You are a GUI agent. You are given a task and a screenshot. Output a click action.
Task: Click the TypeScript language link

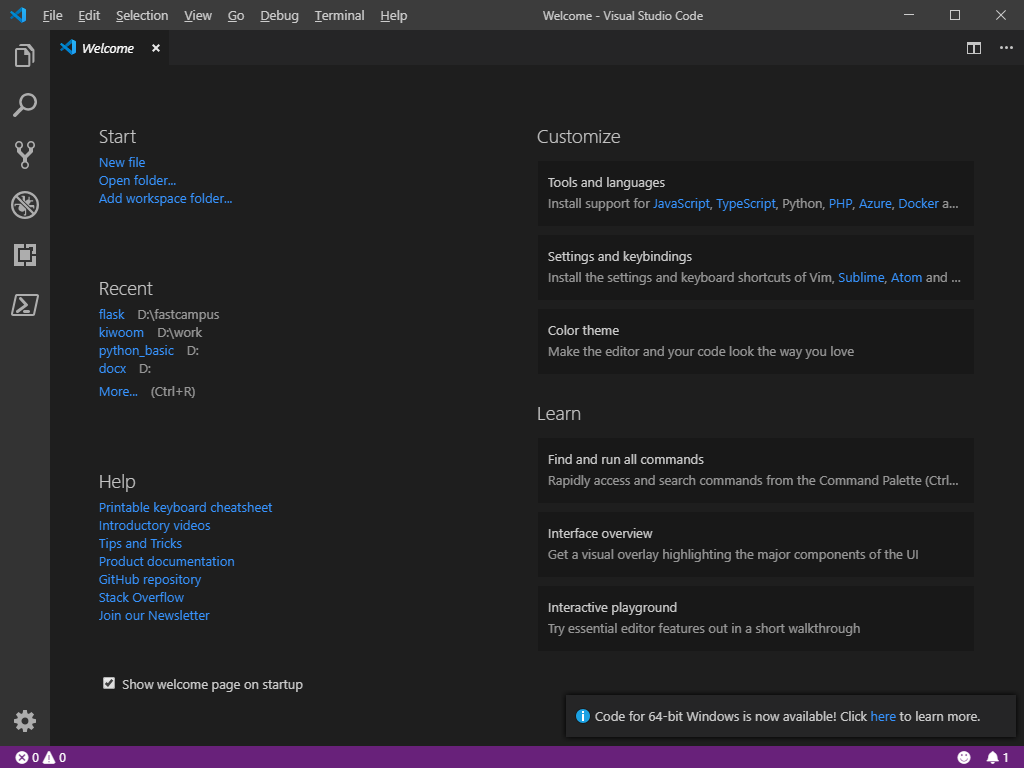click(x=746, y=204)
